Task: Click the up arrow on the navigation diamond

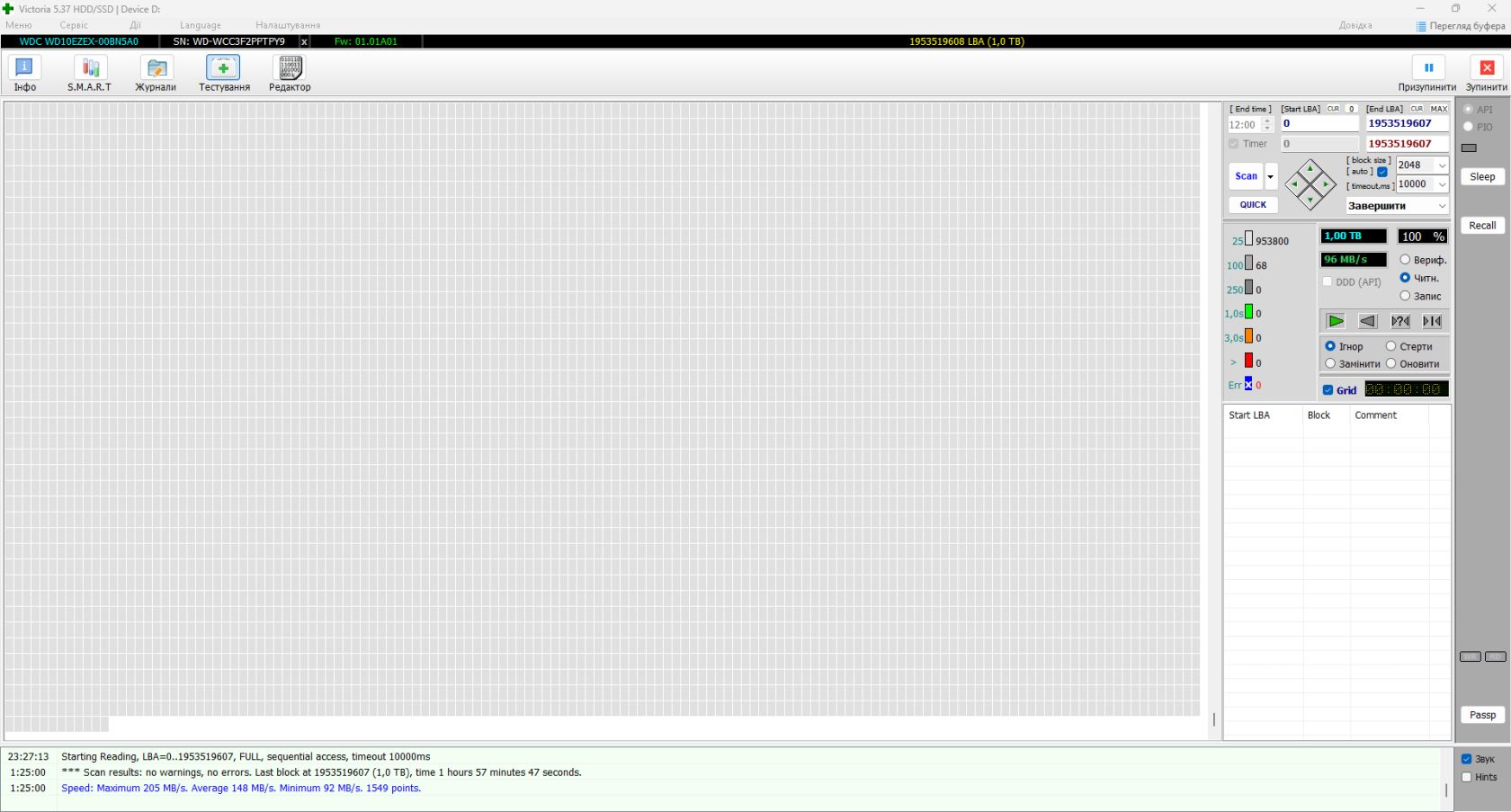Action: [x=1310, y=168]
